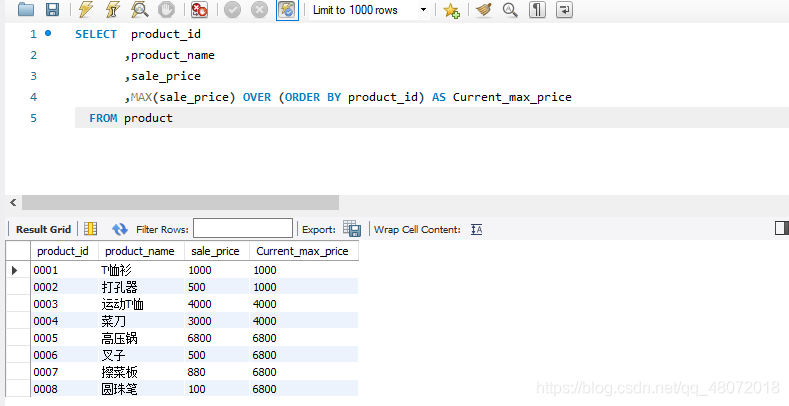Select sale_price 500 cell in row 0006
789x406 pixels.
(x=217, y=355)
